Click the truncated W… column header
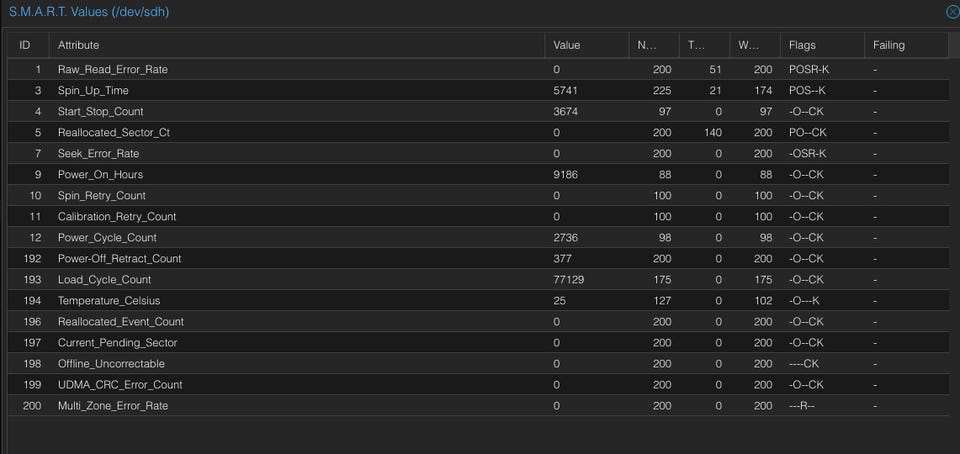The width and height of the screenshot is (960, 454). click(755, 45)
